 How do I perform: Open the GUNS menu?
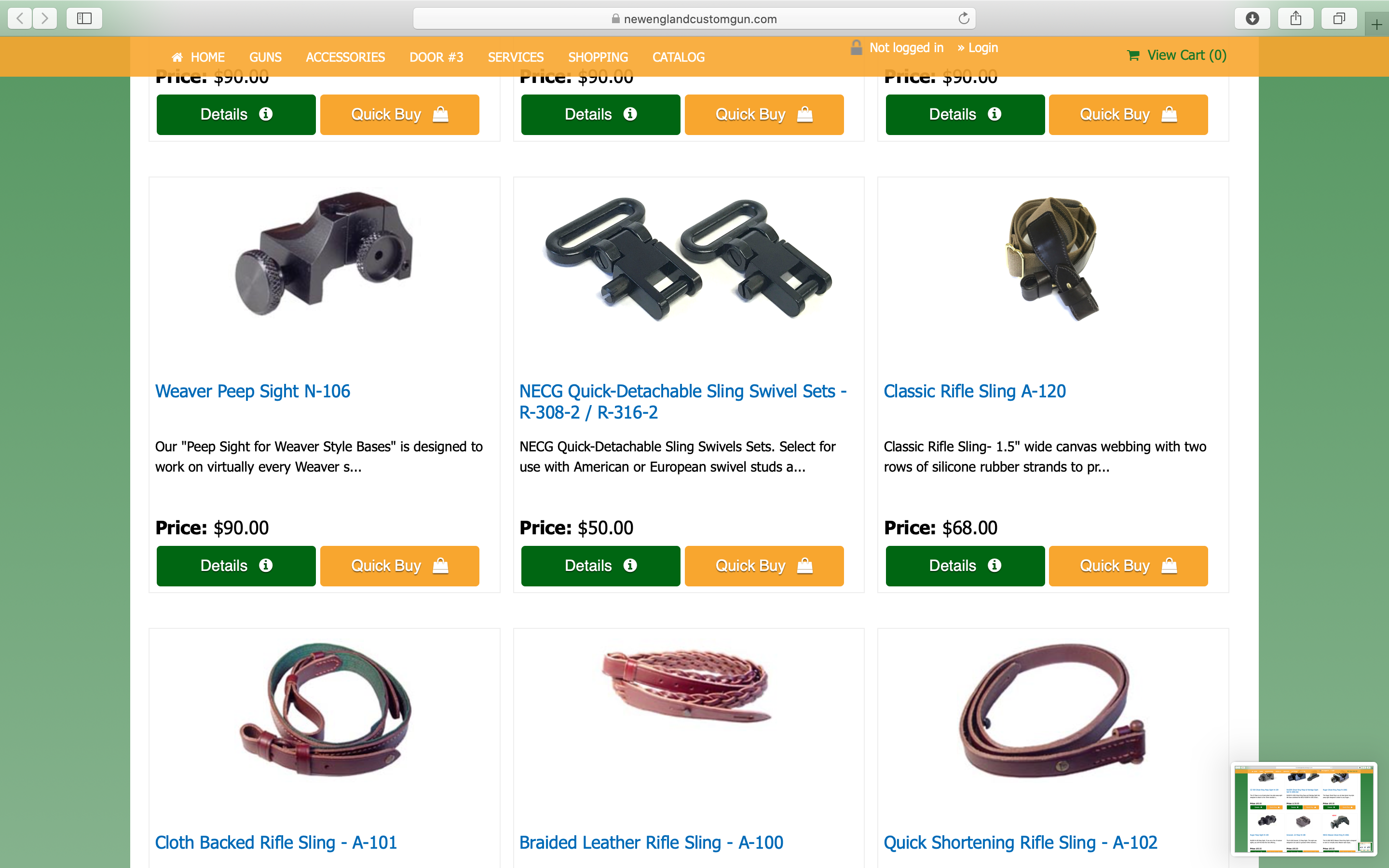click(265, 57)
